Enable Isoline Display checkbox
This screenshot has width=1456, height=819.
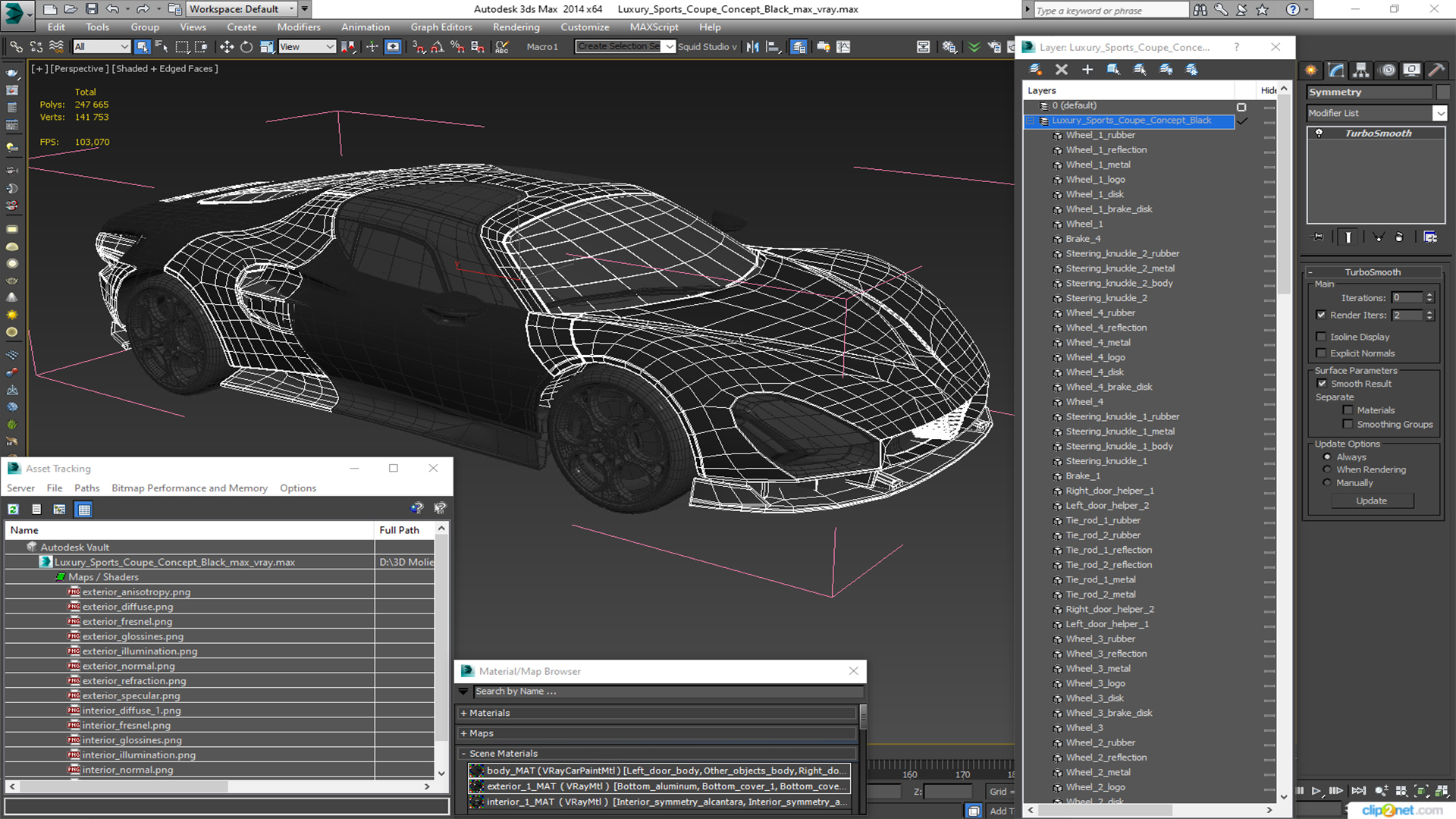coord(1321,337)
